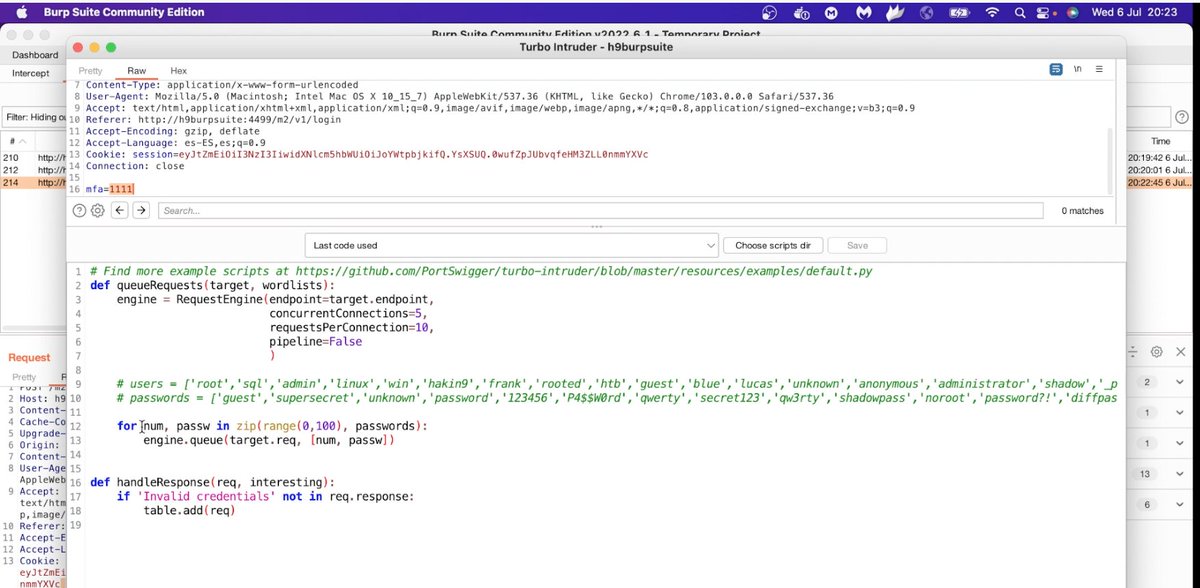Open the help icon beside search bar
This screenshot has width=1200, height=588.
[79, 211]
